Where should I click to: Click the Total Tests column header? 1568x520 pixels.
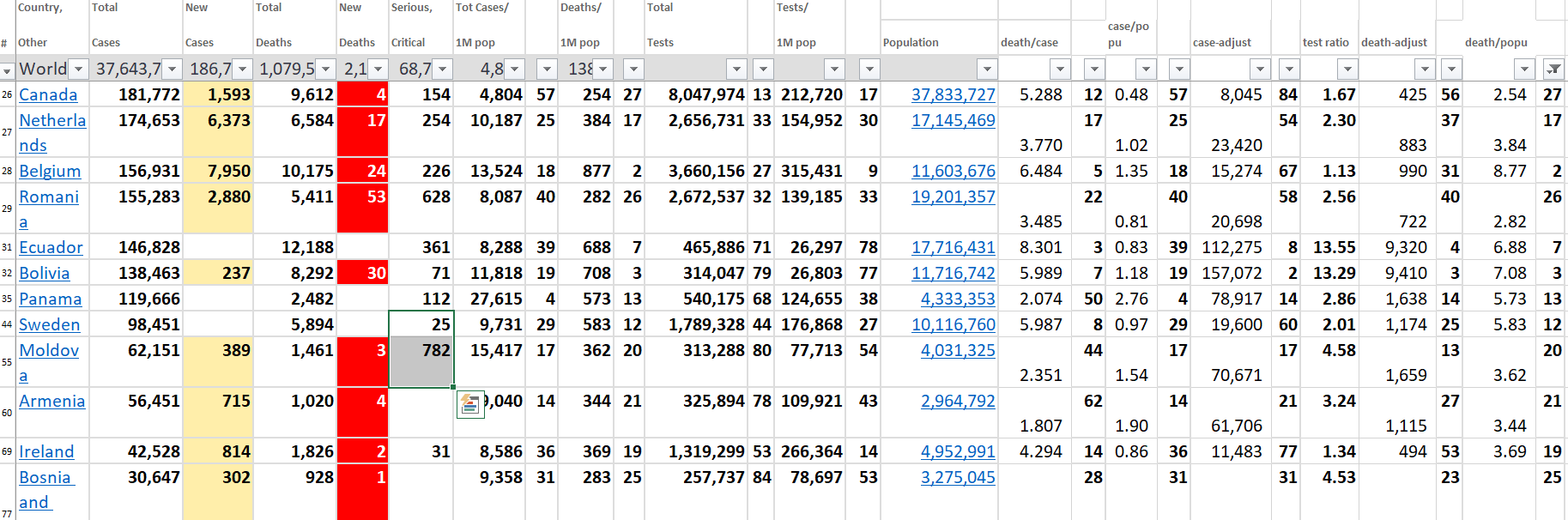click(660, 26)
